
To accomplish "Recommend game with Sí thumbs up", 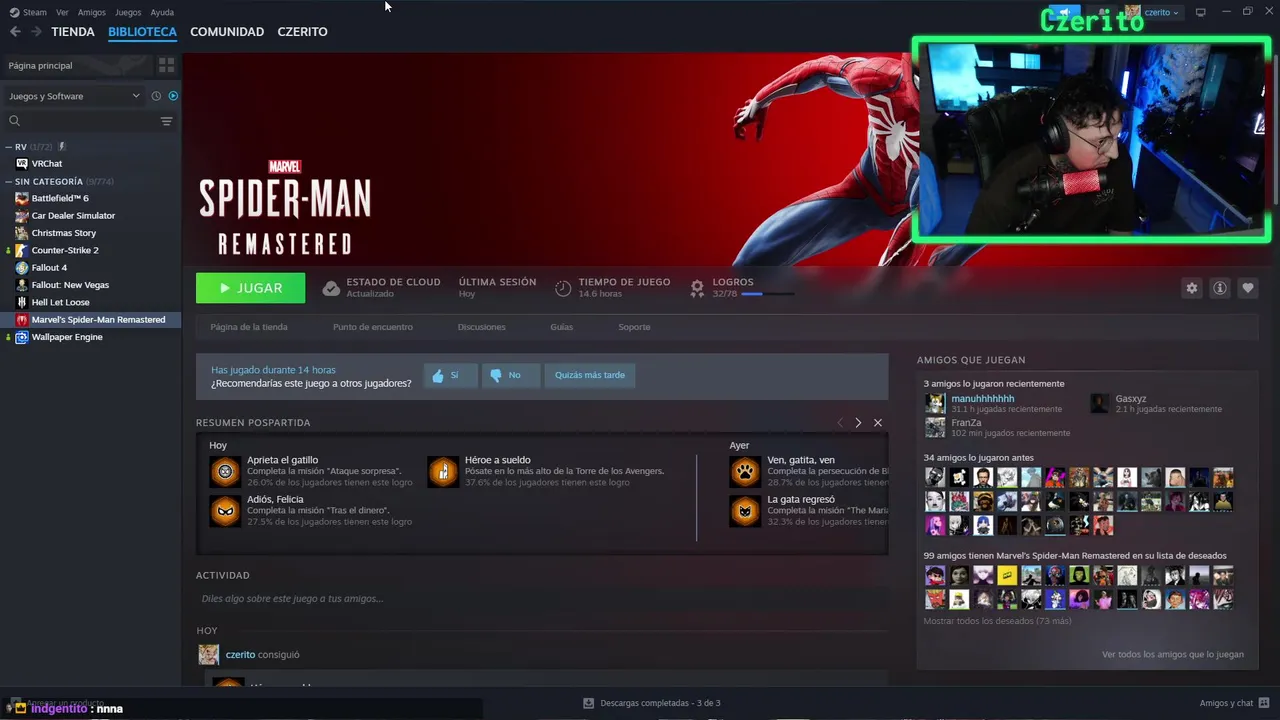I will click(450, 375).
